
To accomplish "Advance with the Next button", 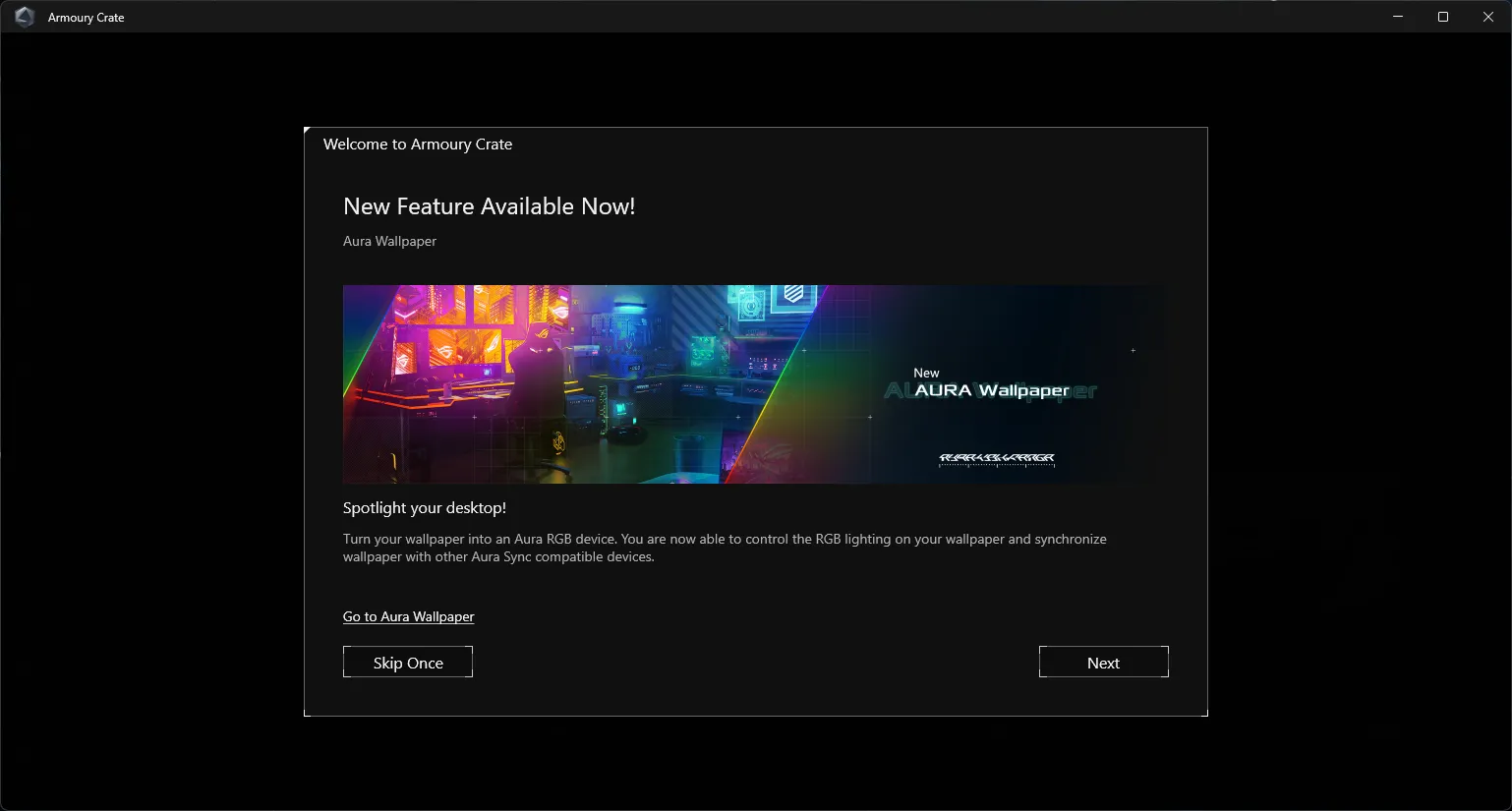I will [x=1103, y=663].
